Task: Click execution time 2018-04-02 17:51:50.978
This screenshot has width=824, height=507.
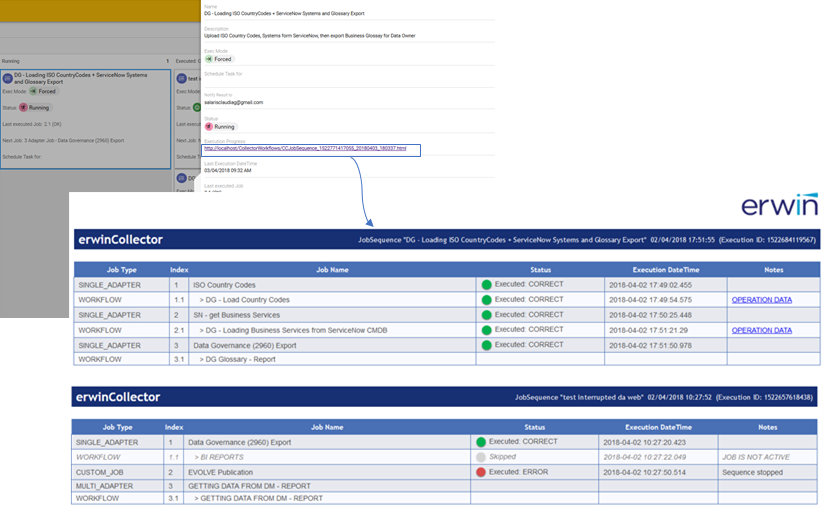Action: click(650, 346)
